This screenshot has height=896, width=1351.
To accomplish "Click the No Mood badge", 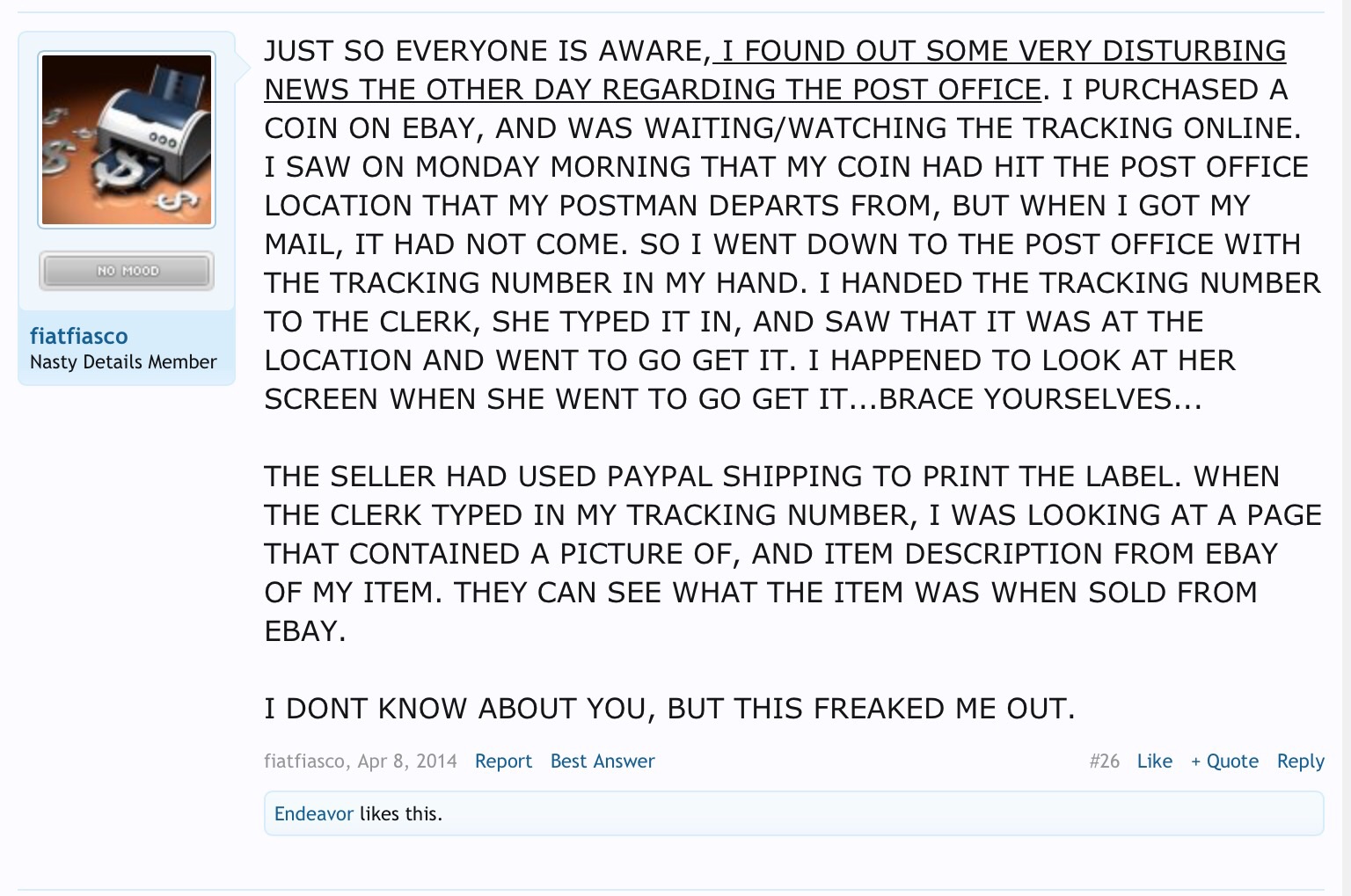I will click(127, 271).
